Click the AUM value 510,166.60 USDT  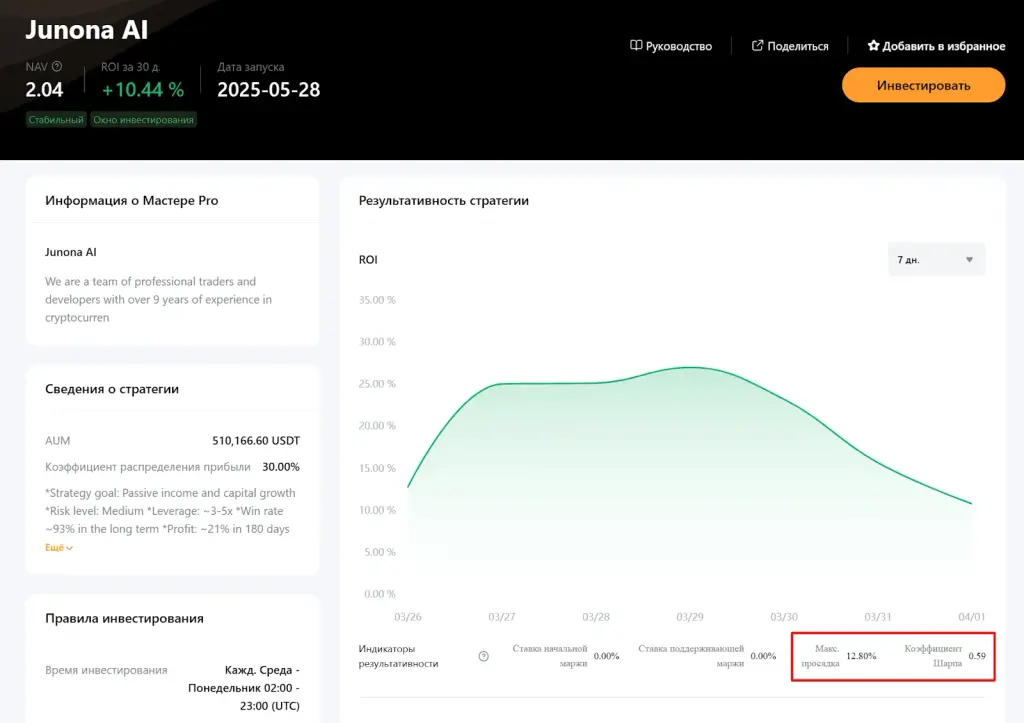(x=256, y=441)
